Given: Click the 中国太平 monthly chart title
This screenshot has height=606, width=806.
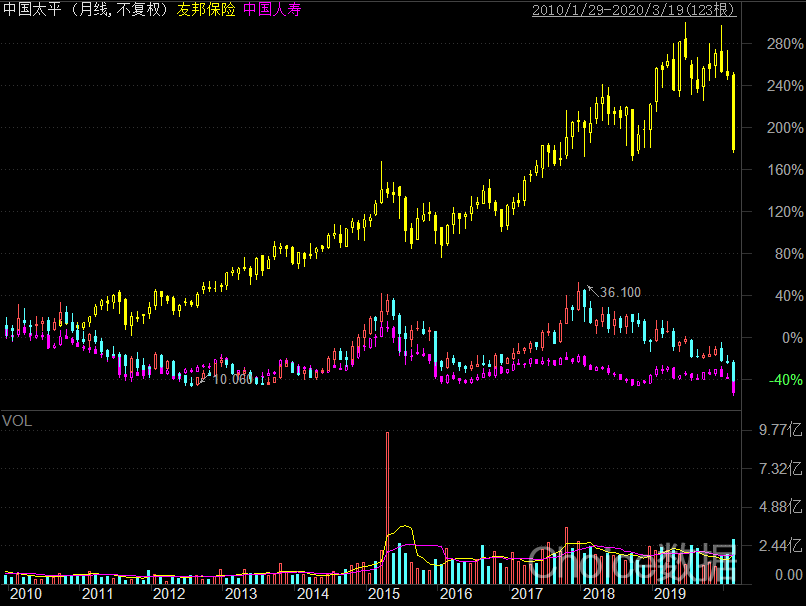Looking at the screenshot, I should point(86,9).
